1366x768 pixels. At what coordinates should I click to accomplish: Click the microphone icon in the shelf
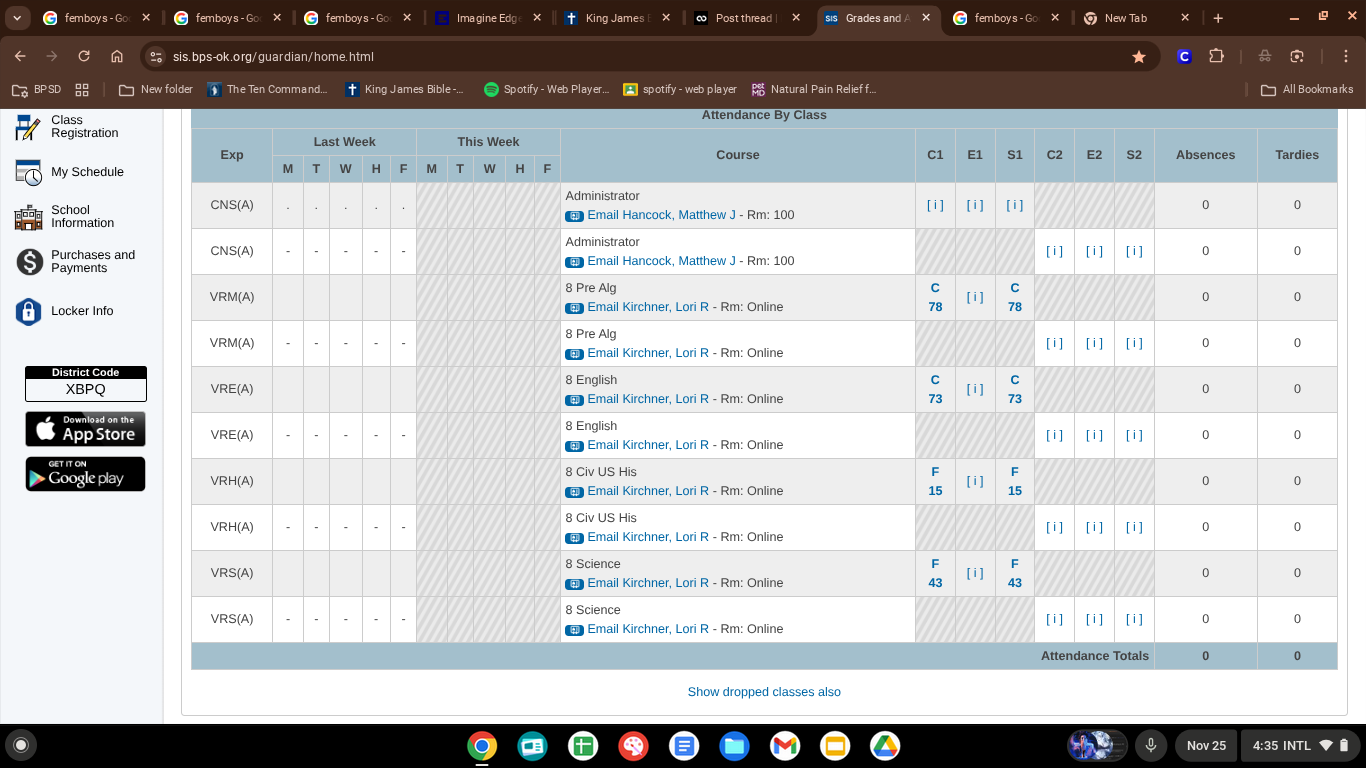point(1151,746)
